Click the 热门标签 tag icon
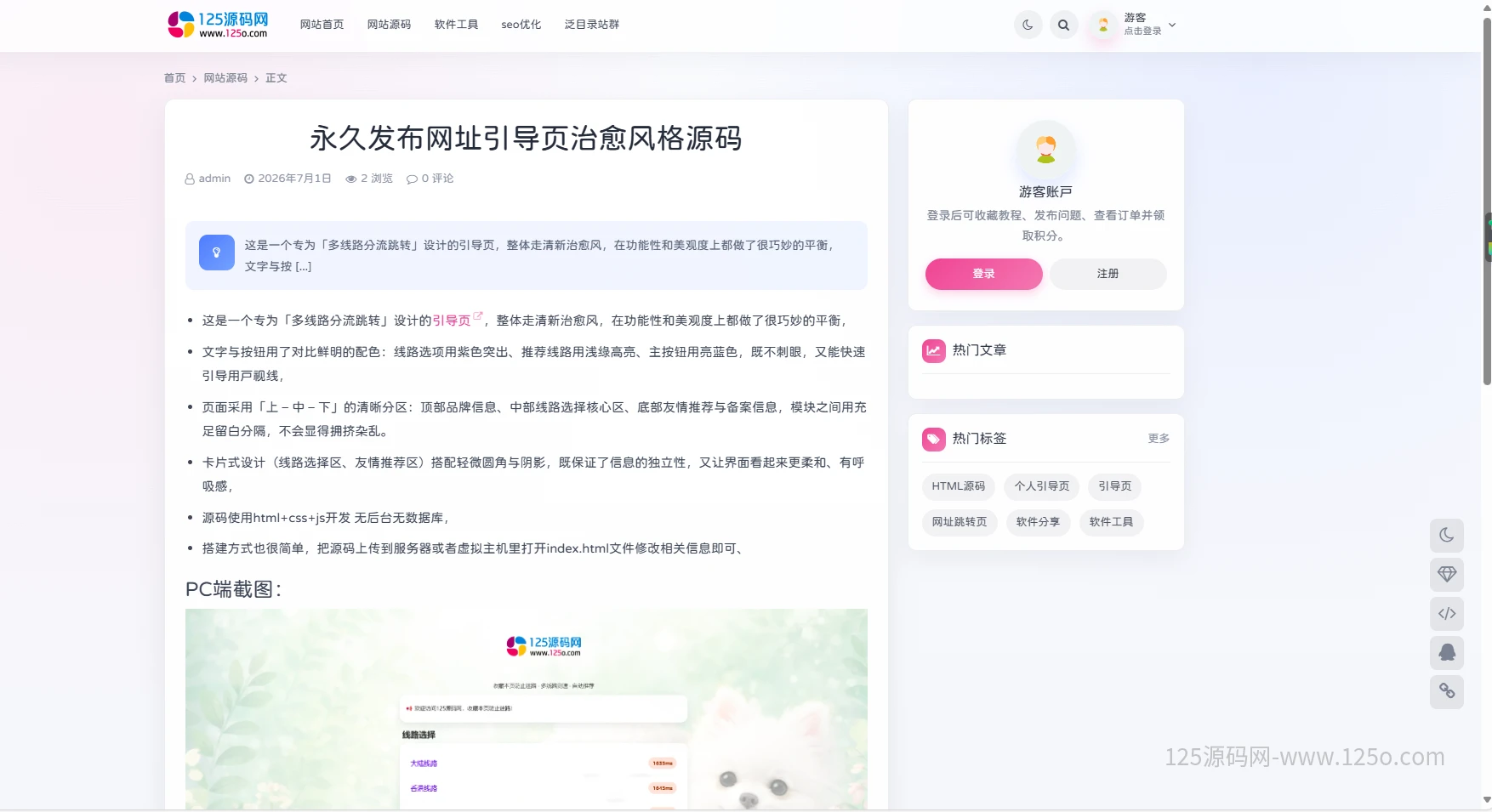 point(934,440)
